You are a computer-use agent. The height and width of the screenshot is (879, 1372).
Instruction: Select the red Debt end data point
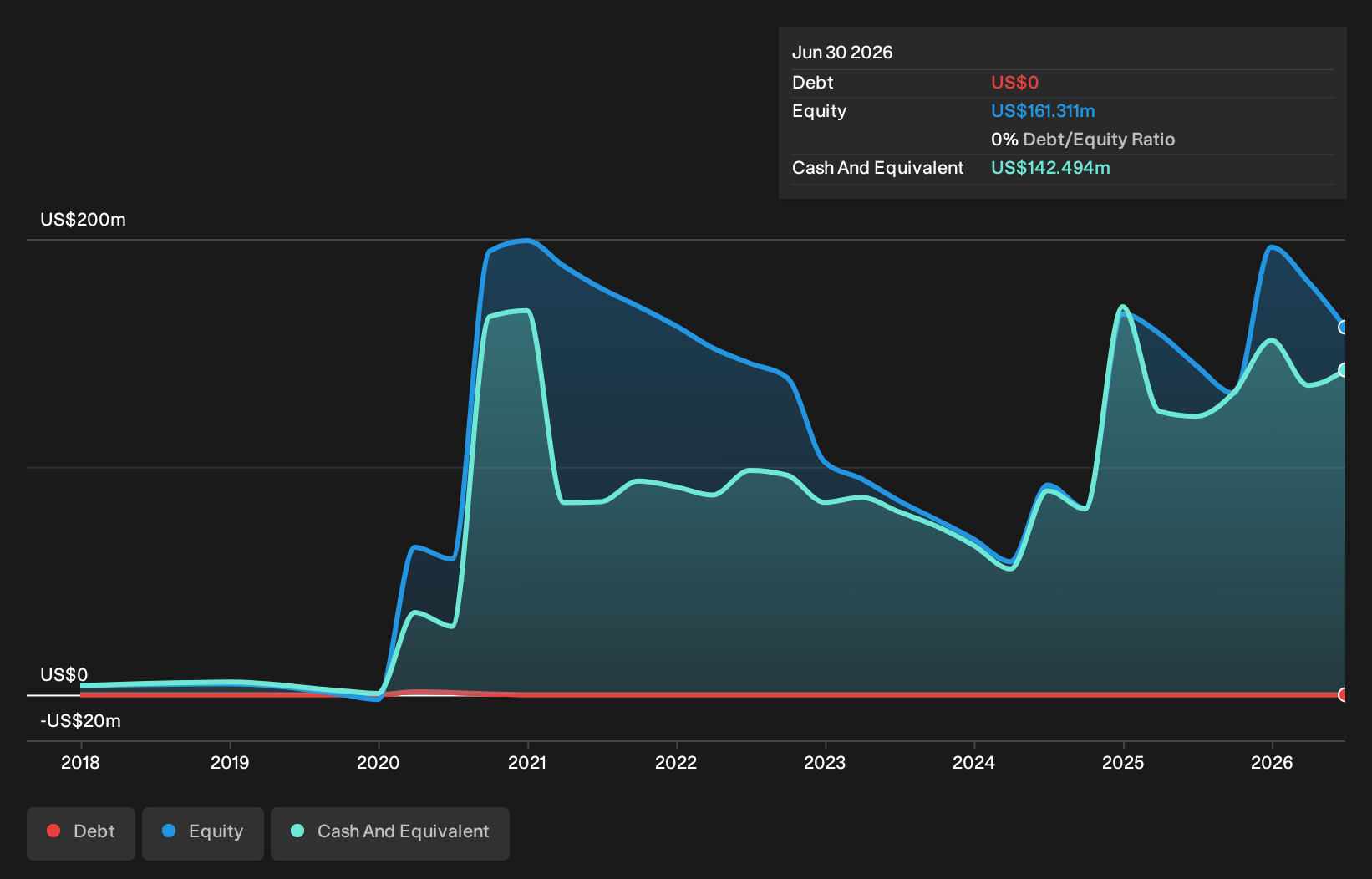click(1344, 694)
